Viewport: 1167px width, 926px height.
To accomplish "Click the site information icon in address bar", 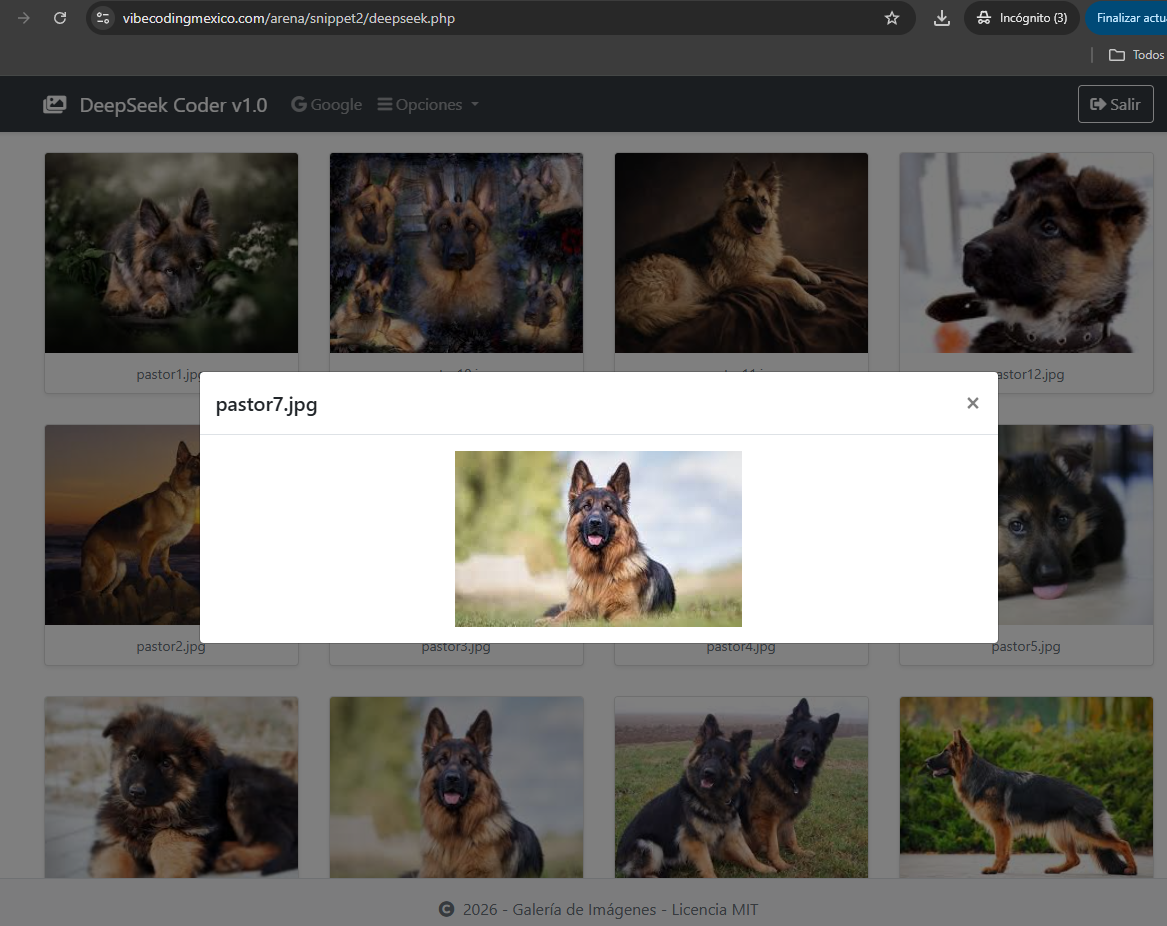I will click(103, 18).
